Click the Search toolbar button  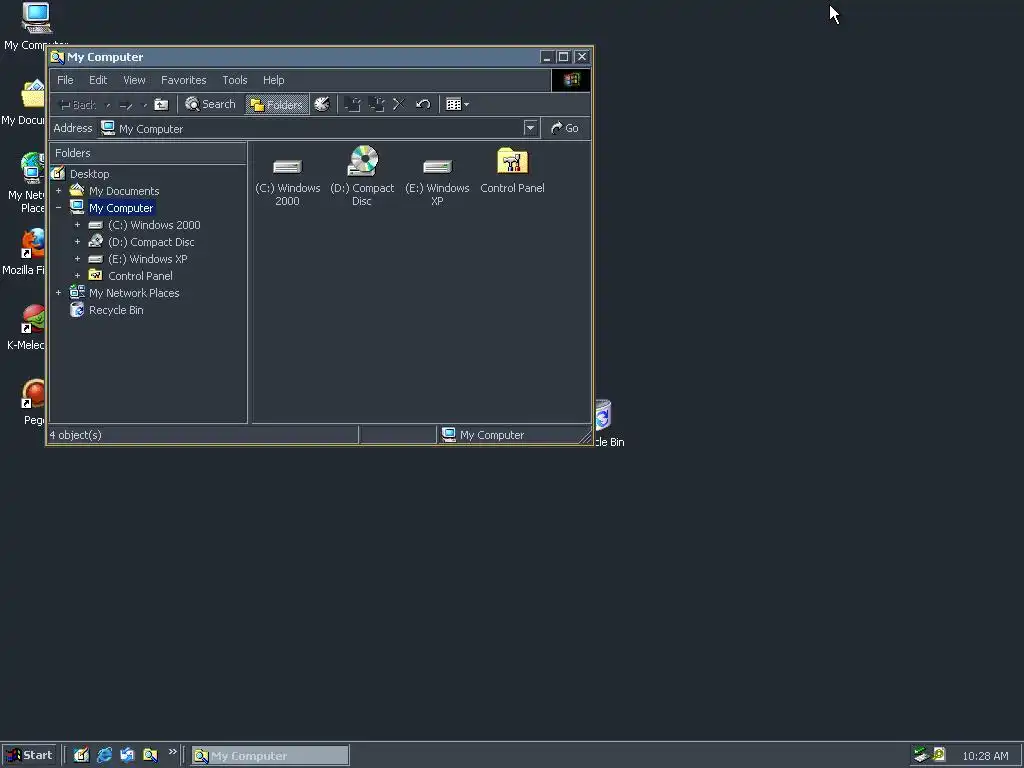coord(210,104)
